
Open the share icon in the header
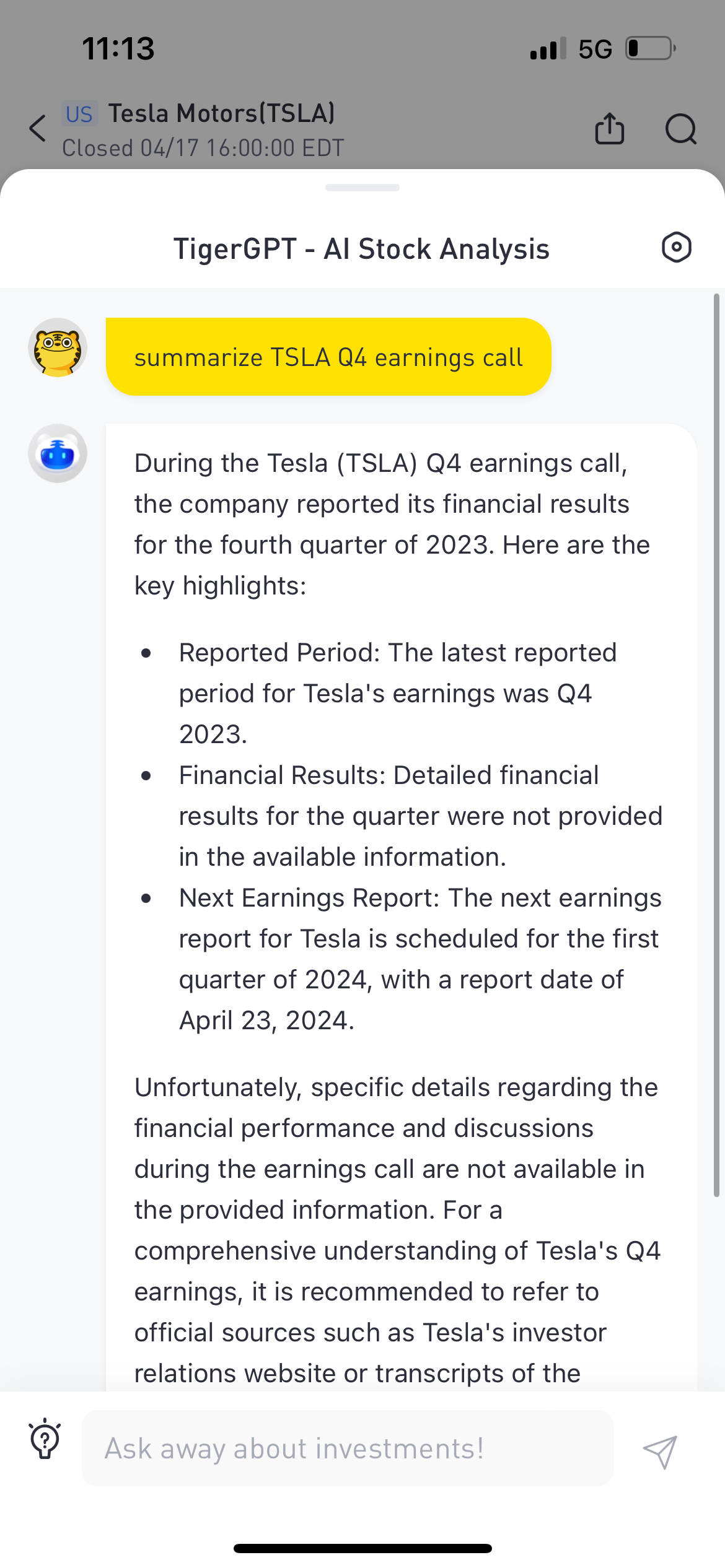pos(609,128)
